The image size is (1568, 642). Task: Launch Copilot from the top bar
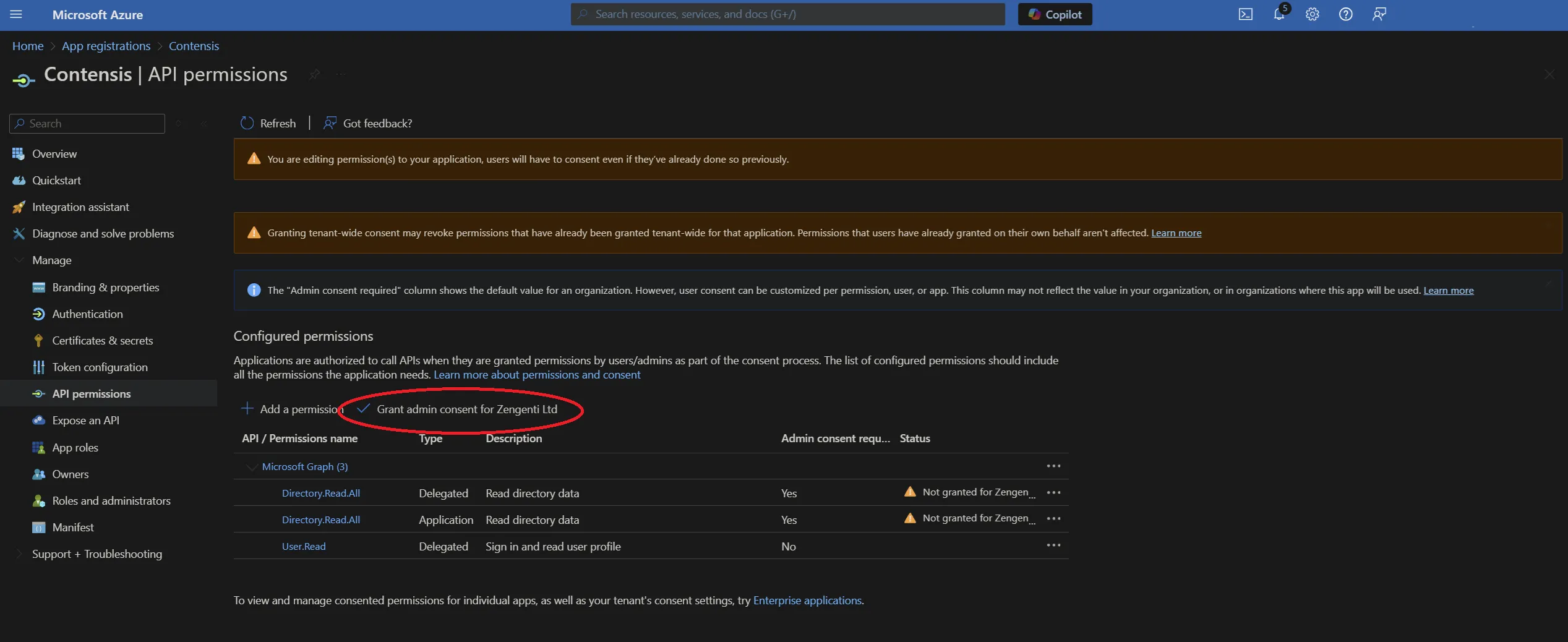1055,14
